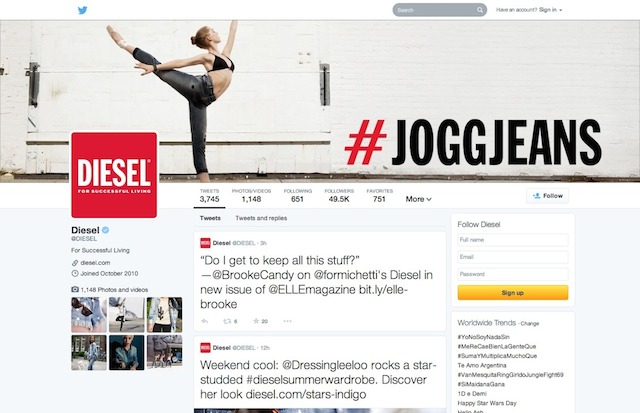Open the Sign in dropdown

[x=550, y=10]
